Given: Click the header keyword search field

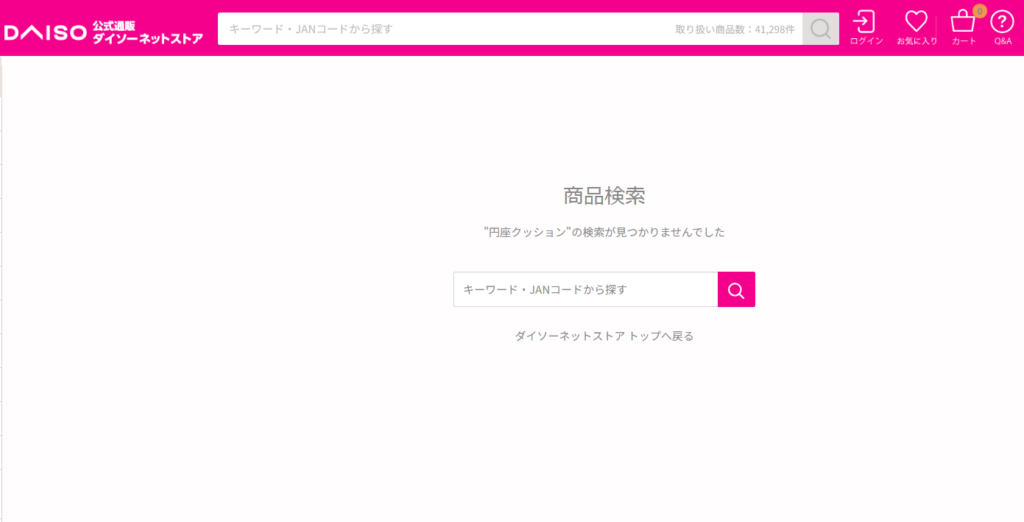Looking at the screenshot, I should tap(510, 29).
